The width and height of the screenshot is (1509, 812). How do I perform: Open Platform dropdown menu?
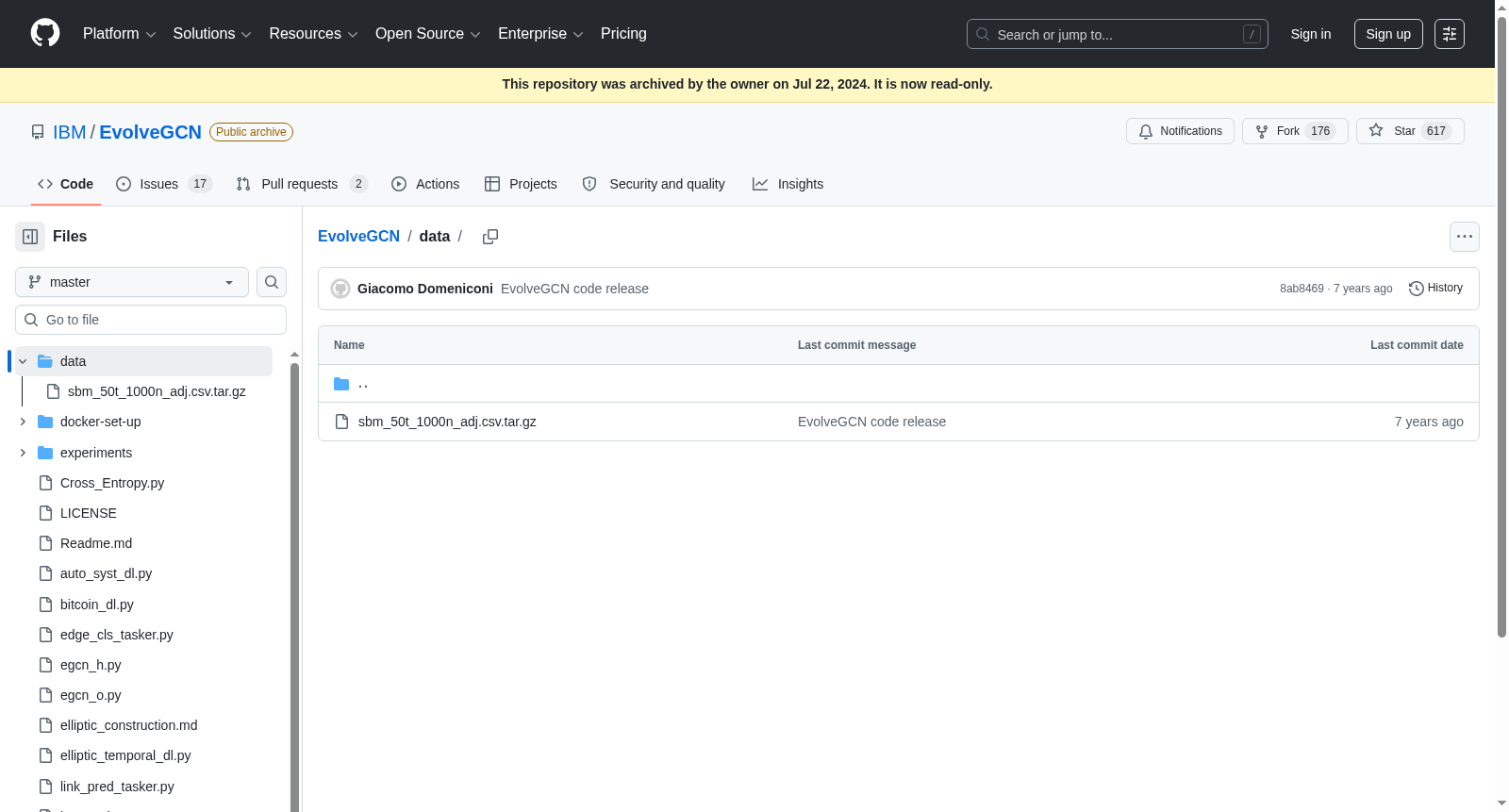[x=120, y=34]
